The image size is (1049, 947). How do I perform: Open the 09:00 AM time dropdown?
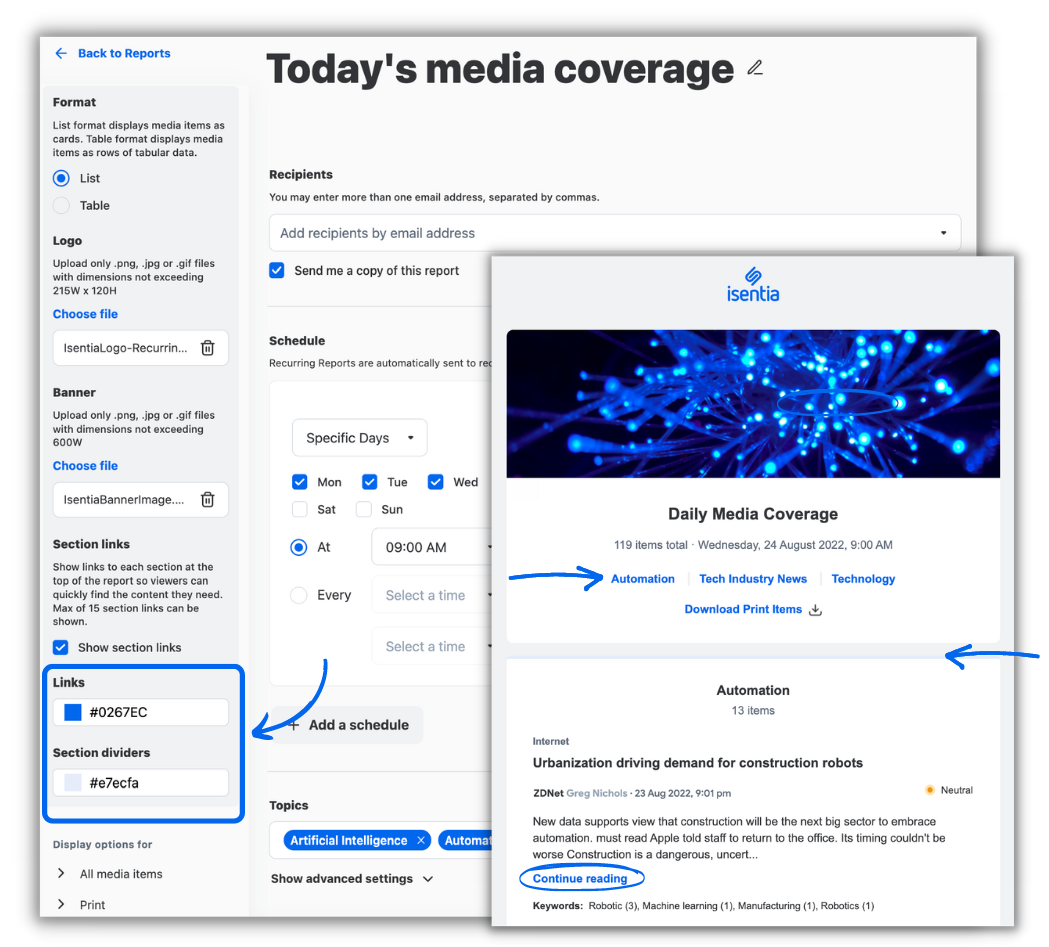(x=432, y=547)
